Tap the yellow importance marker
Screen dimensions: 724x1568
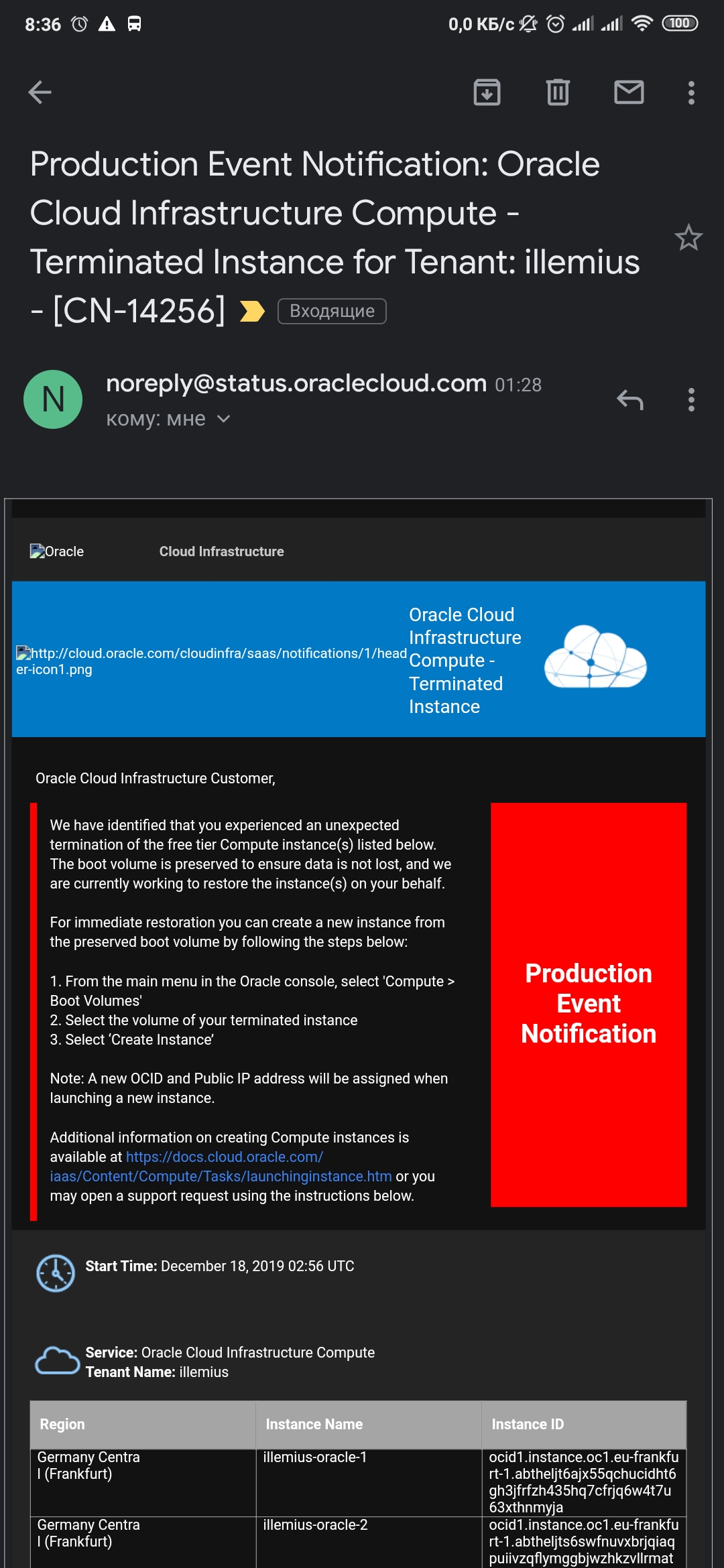point(252,311)
